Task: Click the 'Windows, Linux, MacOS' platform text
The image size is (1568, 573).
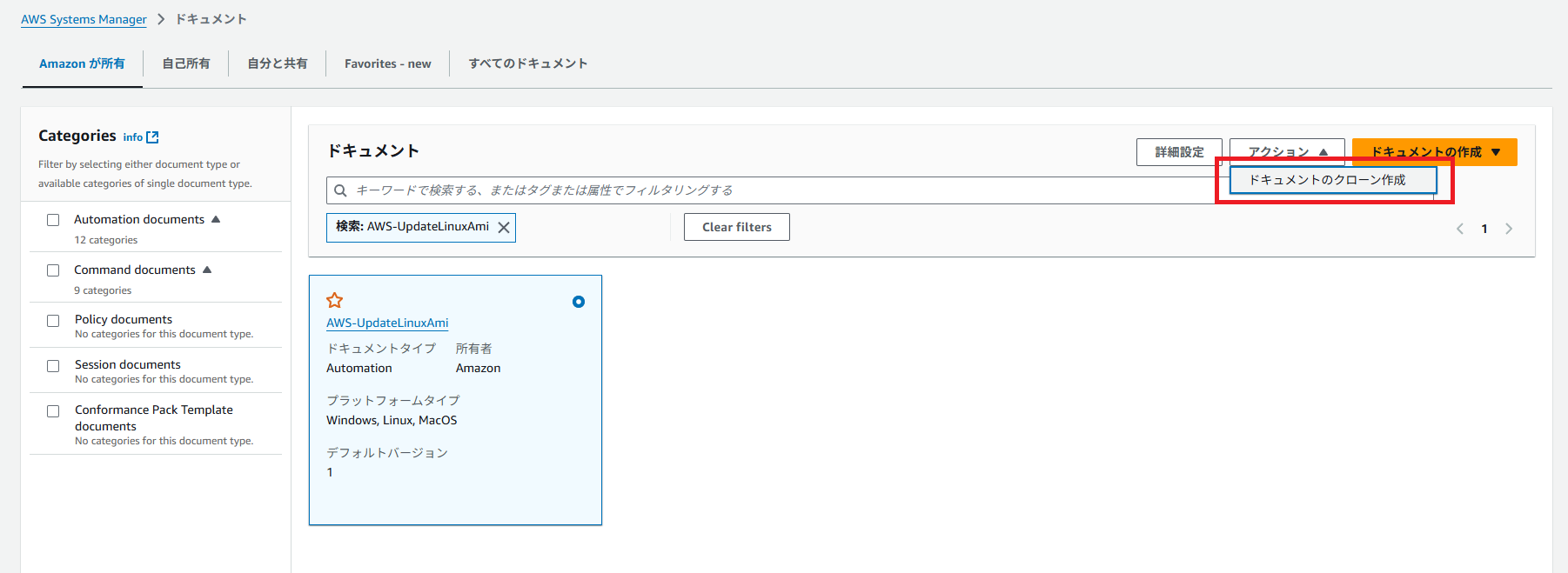Action: (x=392, y=420)
